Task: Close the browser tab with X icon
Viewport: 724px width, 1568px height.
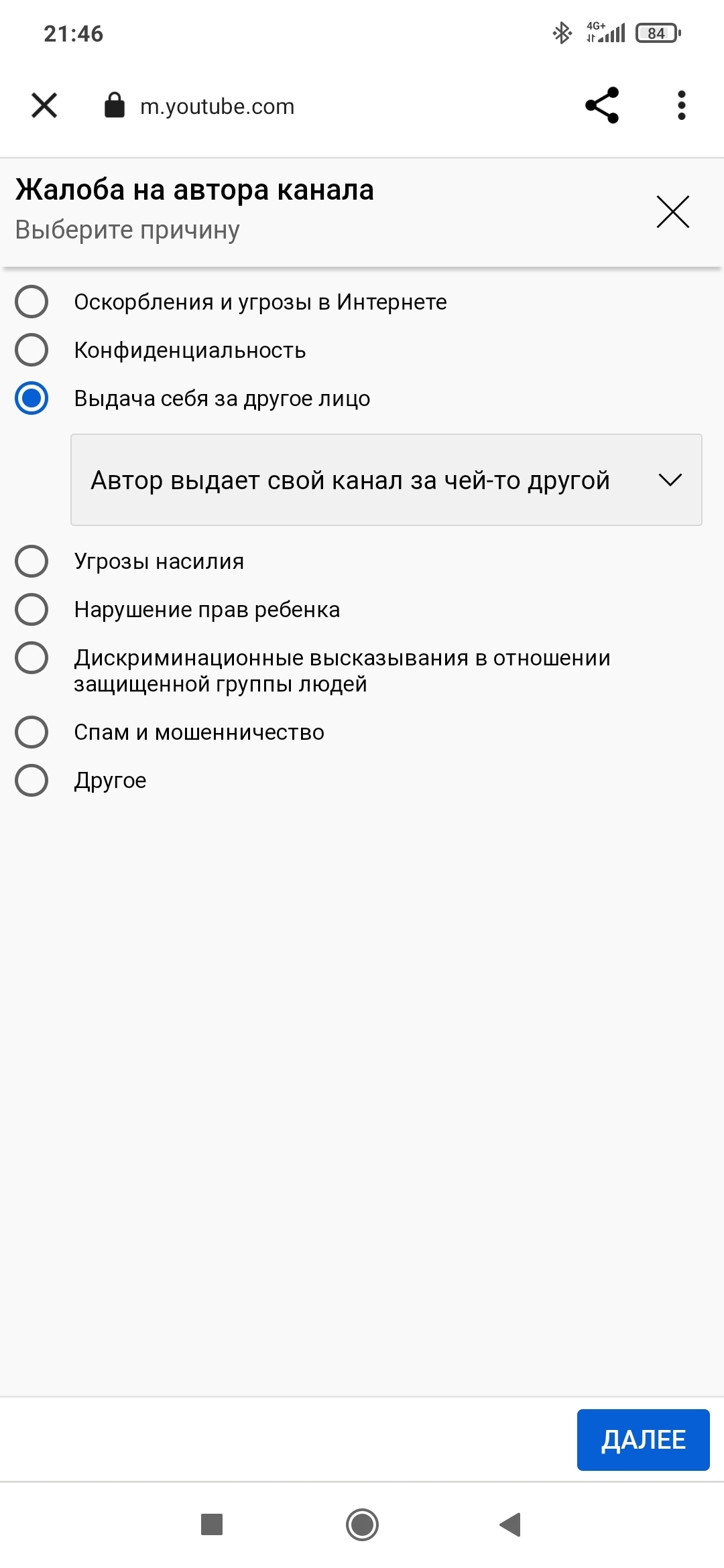Action: tap(44, 105)
